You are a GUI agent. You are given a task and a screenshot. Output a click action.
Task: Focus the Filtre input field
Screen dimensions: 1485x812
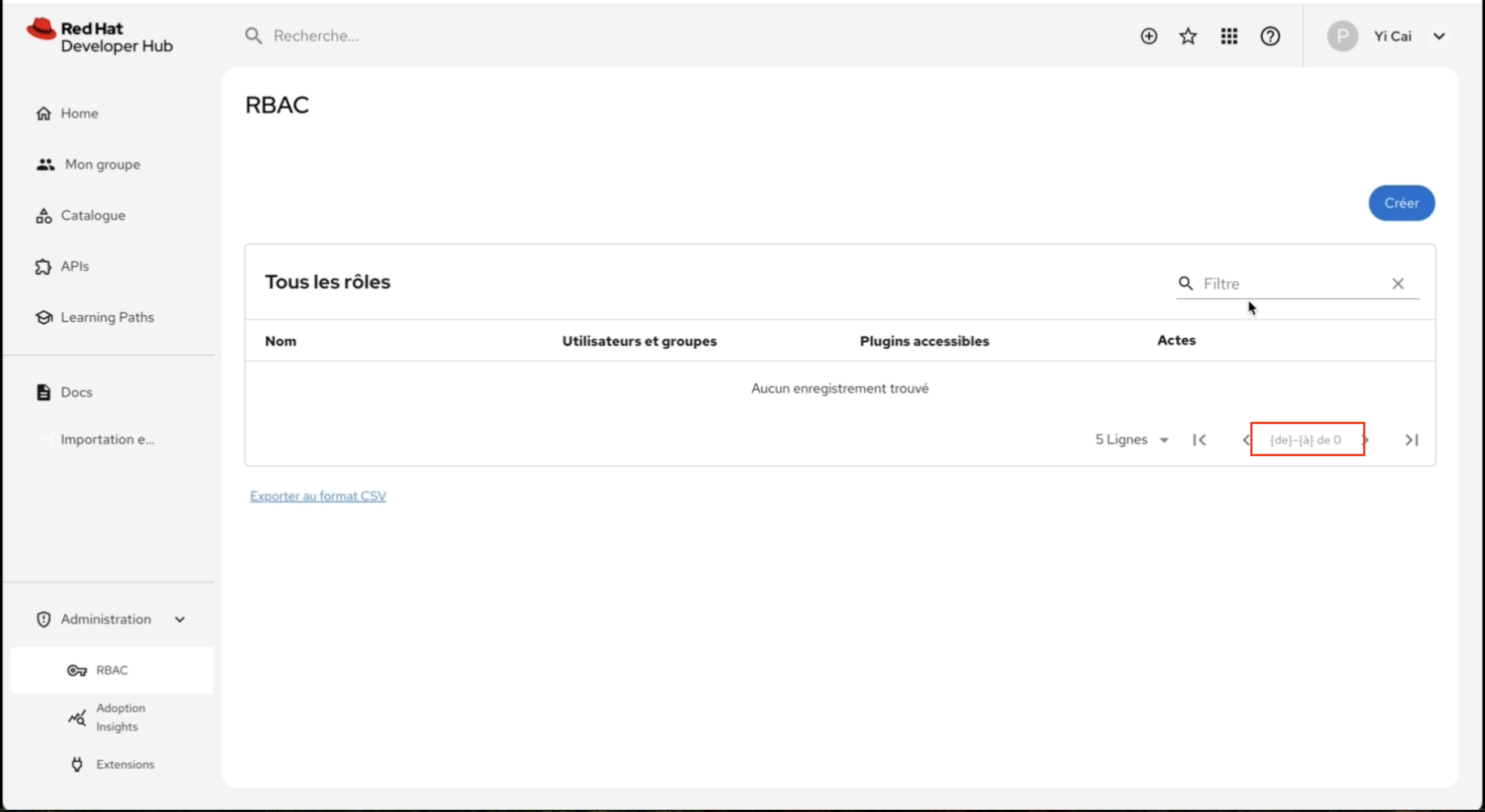pos(1291,284)
